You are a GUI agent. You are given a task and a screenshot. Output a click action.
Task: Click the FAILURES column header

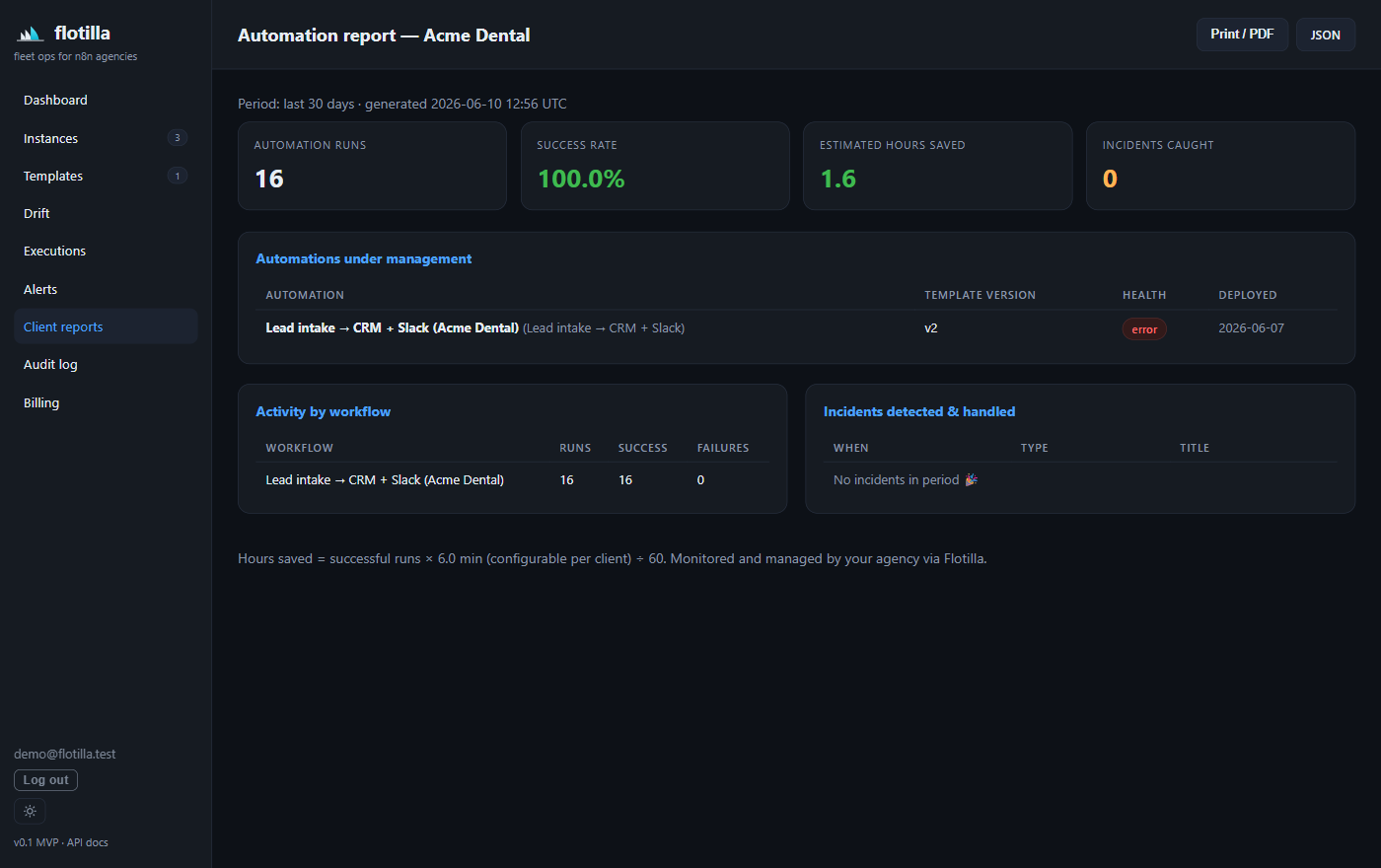pos(723,448)
